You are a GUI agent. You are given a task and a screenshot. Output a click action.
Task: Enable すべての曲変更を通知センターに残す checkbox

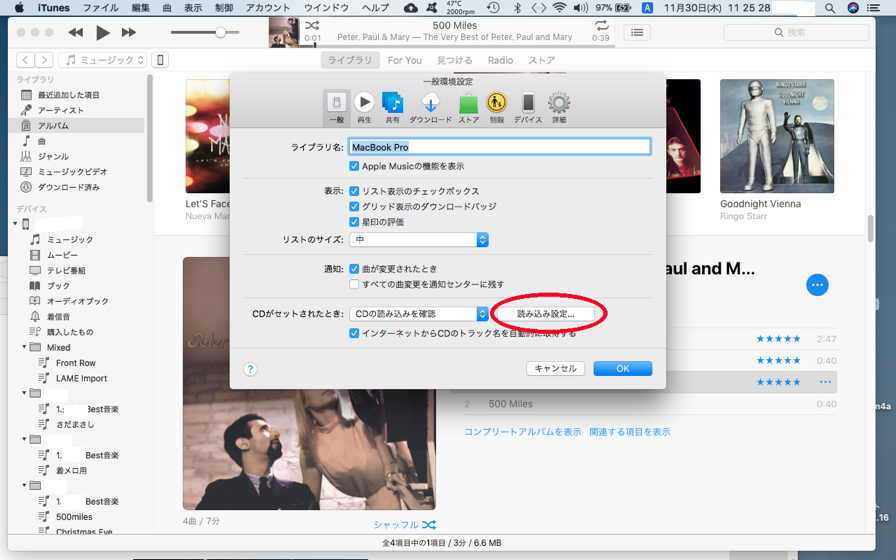(354, 284)
